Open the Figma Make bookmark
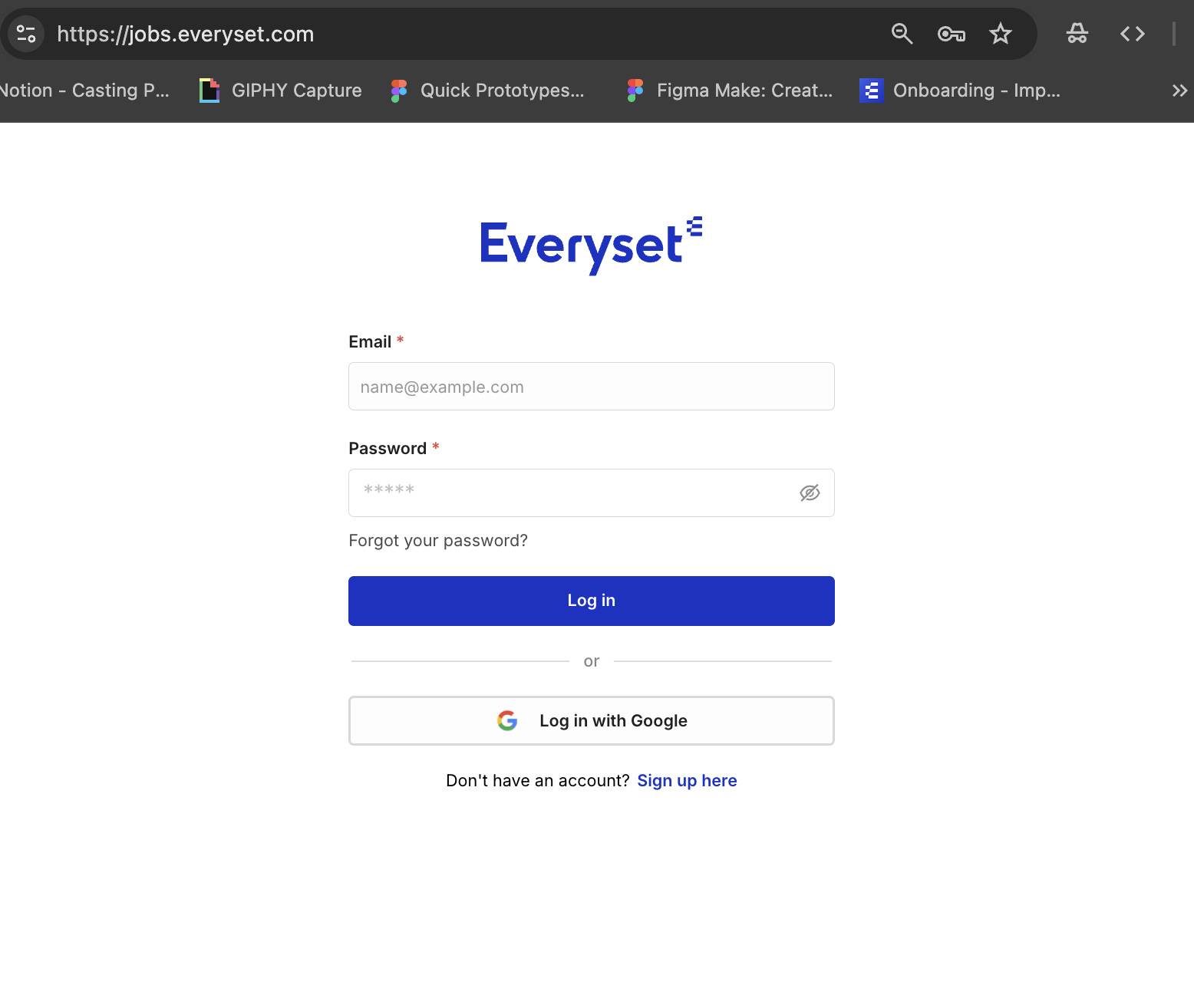The image size is (1194, 1008). (x=729, y=91)
